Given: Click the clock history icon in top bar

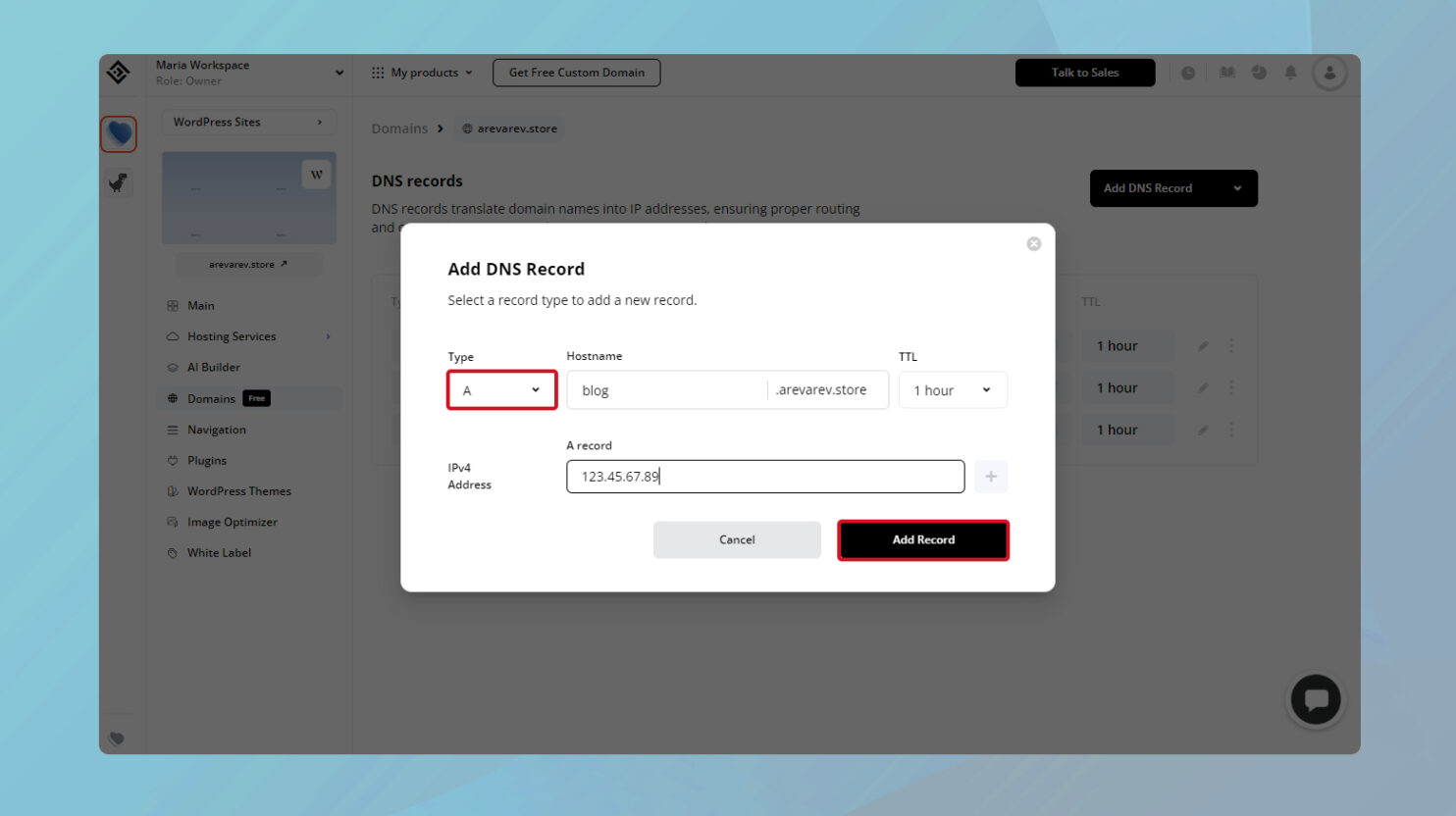Looking at the screenshot, I should [x=1188, y=72].
